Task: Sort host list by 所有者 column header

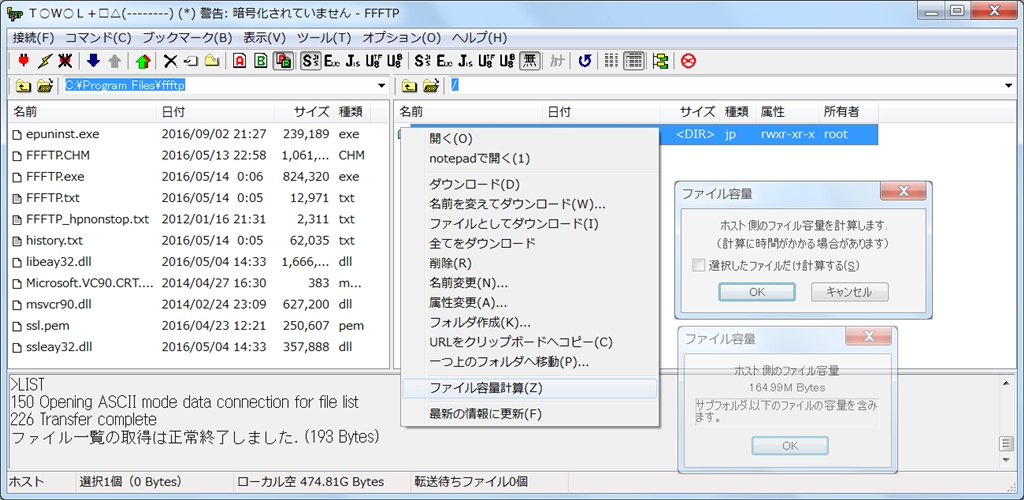Action: pos(848,112)
